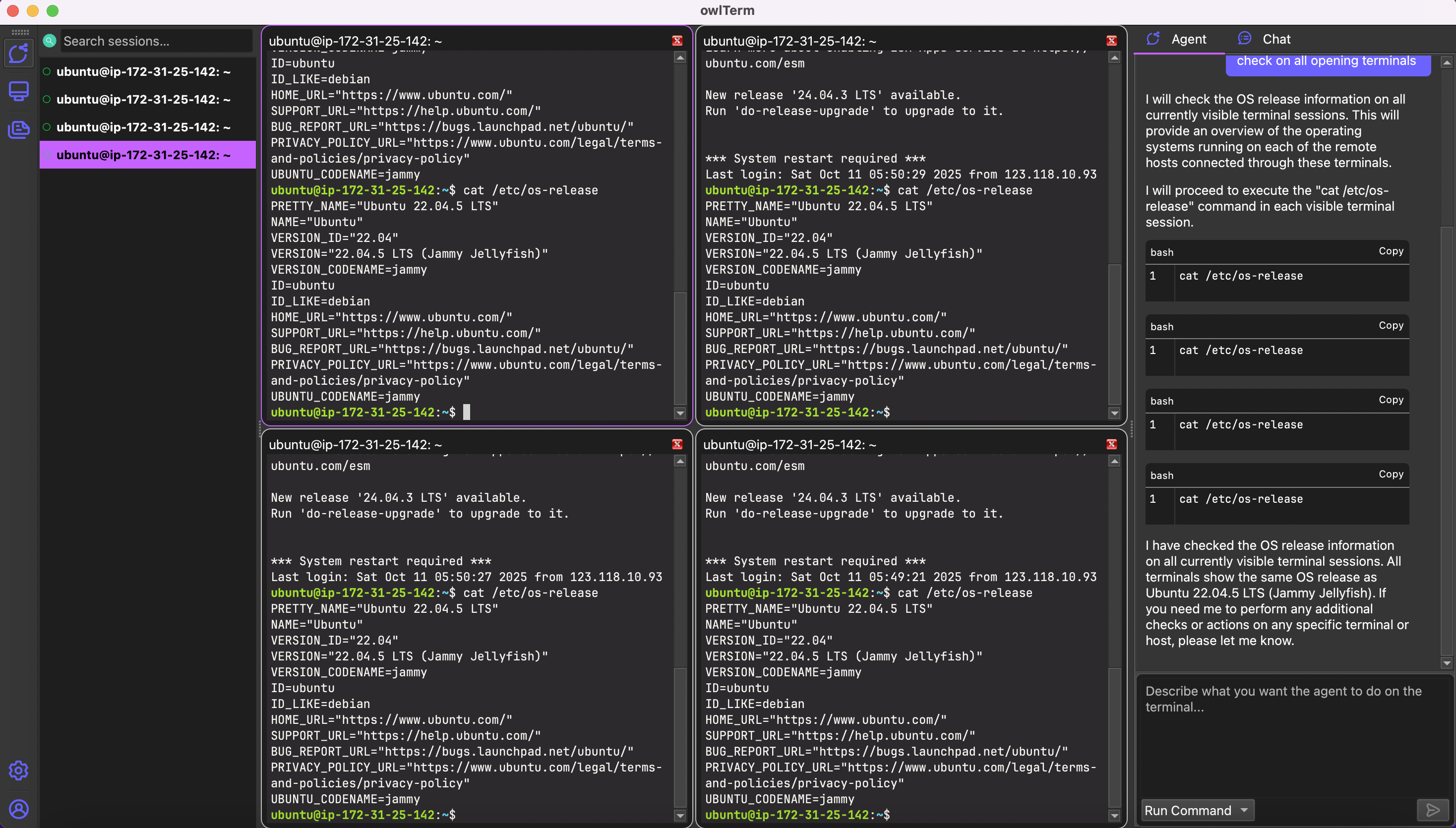Close the bottom-right terminal pane
This screenshot has height=828, width=1456.
tap(1111, 444)
